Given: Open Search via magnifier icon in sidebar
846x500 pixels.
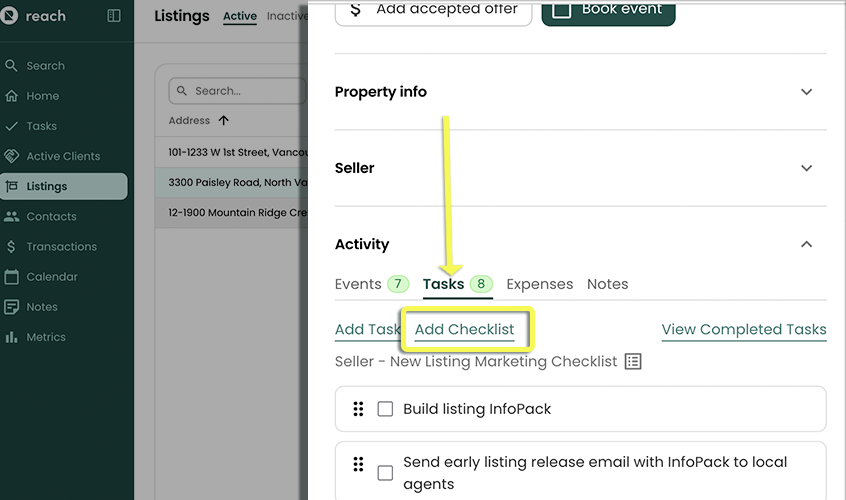Looking at the screenshot, I should point(12,66).
